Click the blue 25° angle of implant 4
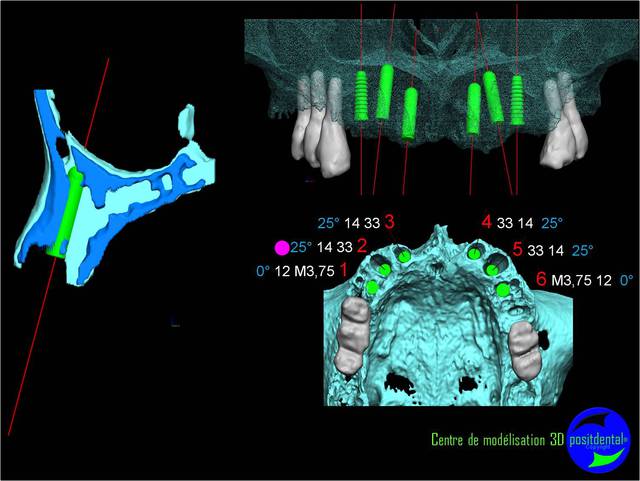 coord(552,223)
